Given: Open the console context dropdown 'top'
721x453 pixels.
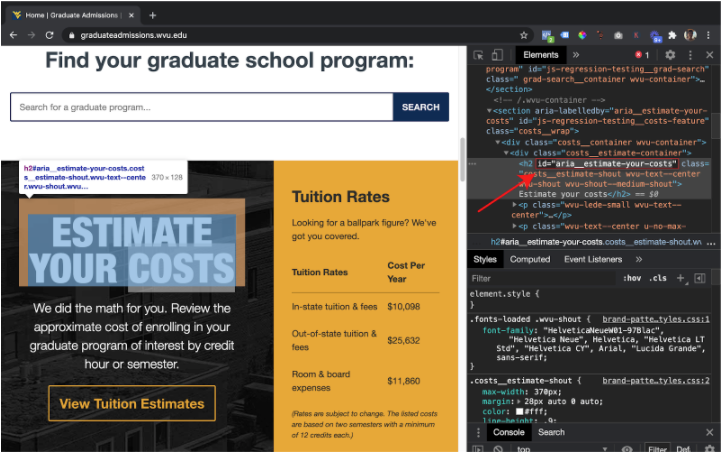Looking at the screenshot, I should point(562,449).
